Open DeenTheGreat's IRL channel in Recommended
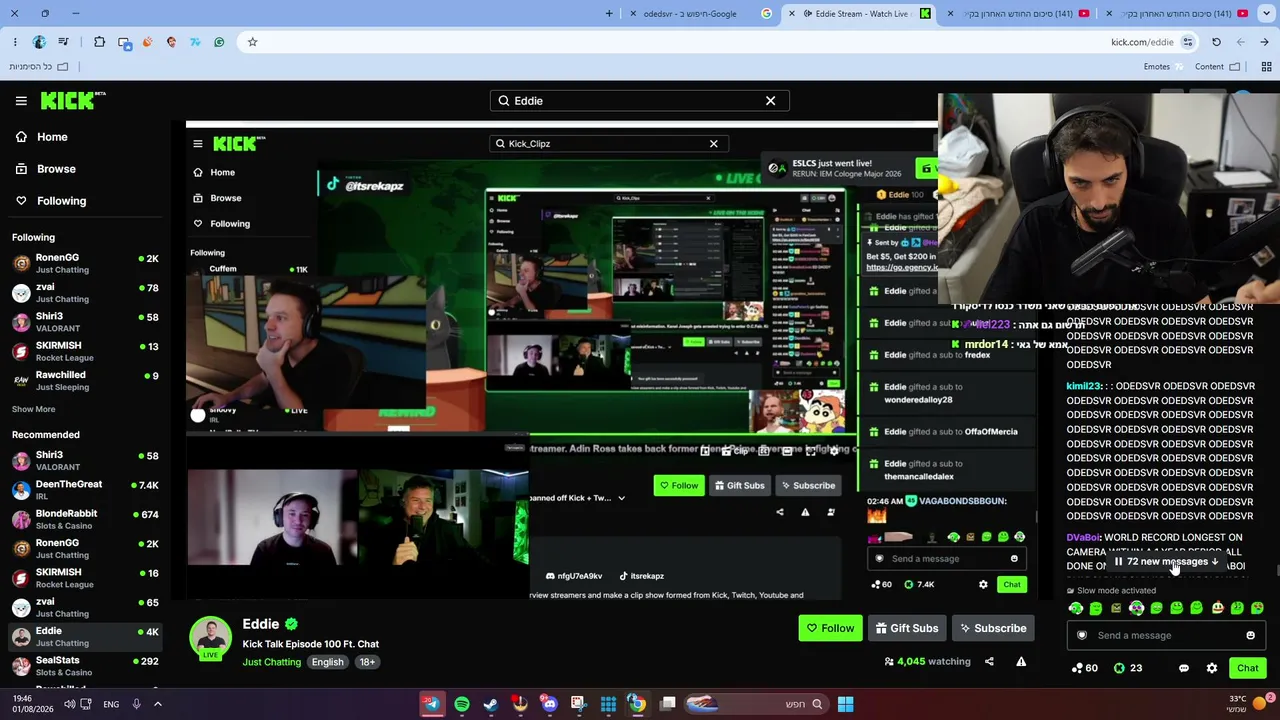This screenshot has width=1280, height=720. (85, 490)
